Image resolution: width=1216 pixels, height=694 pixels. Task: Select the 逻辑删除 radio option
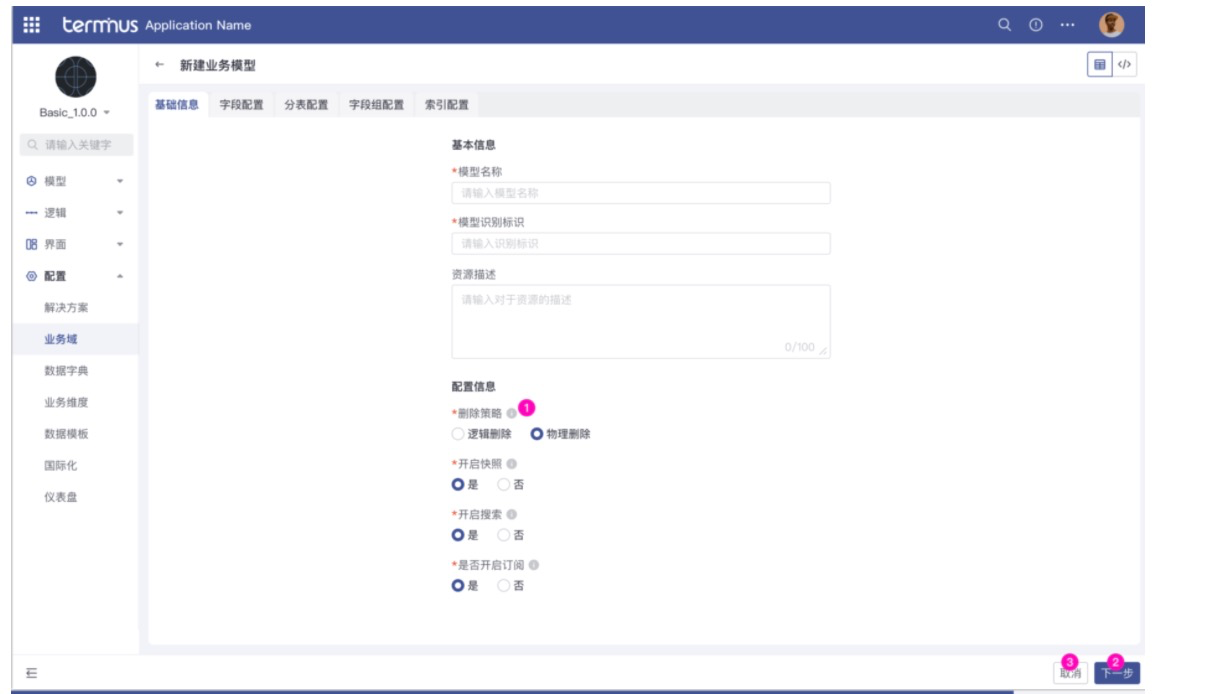click(x=458, y=434)
